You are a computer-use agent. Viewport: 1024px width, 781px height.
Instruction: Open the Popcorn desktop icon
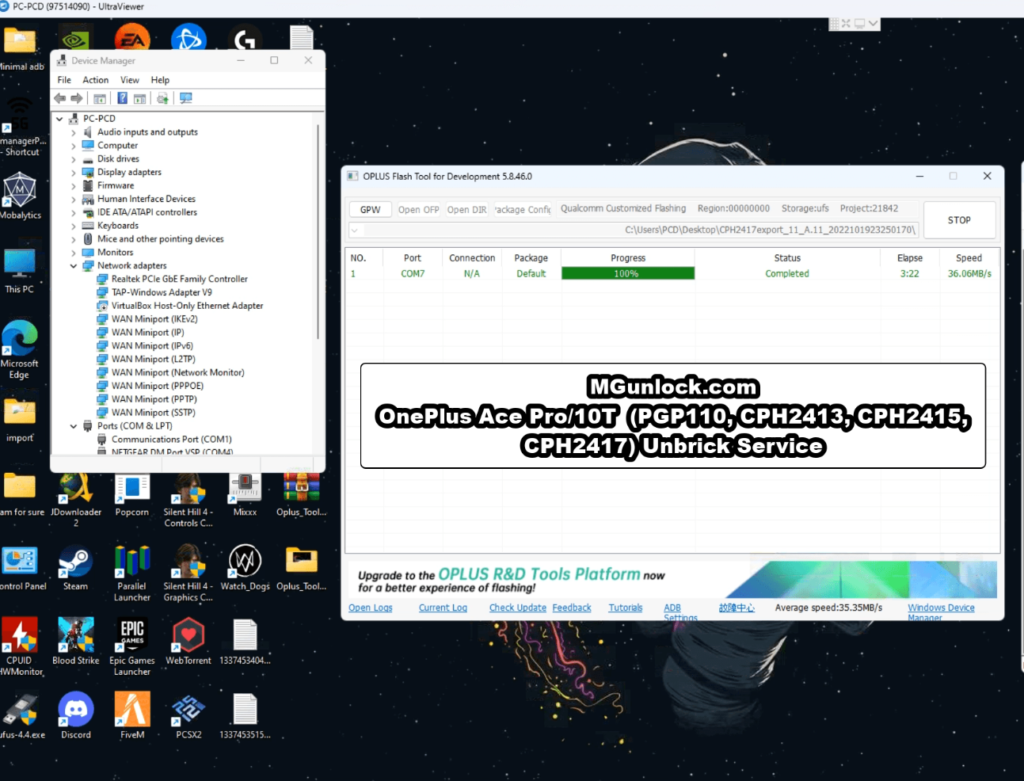coord(132,495)
